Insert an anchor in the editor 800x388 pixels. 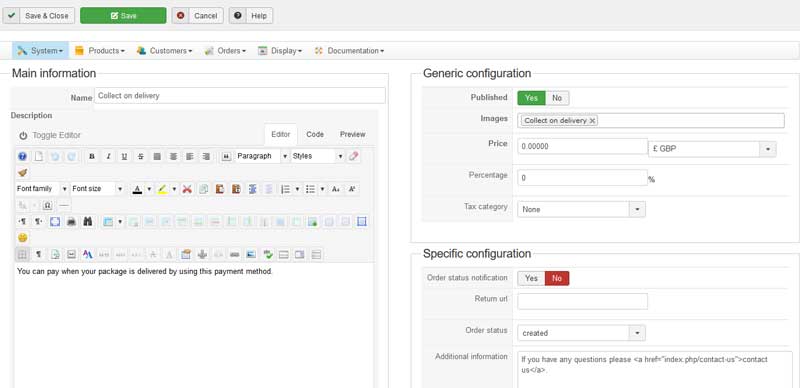pos(202,254)
